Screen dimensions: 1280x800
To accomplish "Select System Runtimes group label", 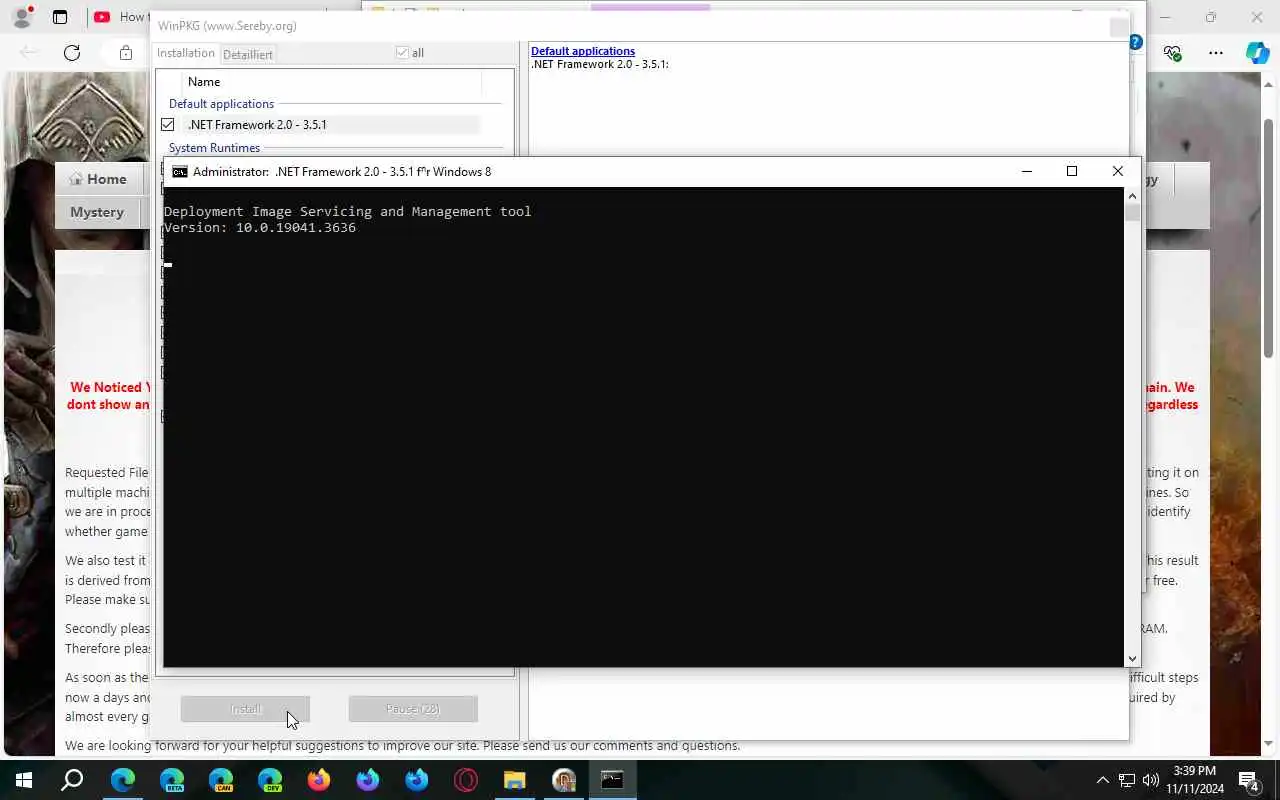I will pos(214,148).
